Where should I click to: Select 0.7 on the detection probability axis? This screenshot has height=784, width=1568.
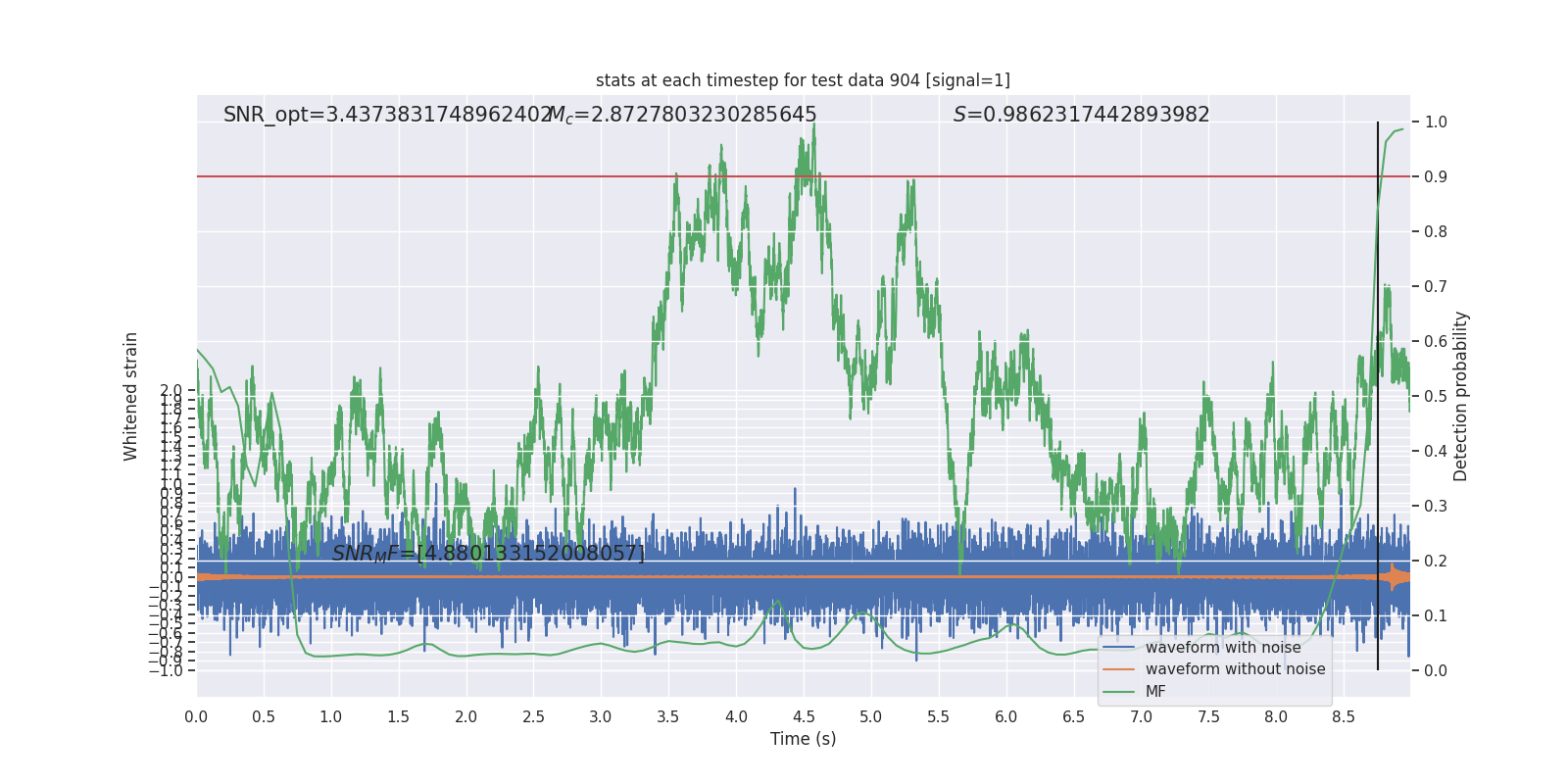click(1436, 287)
